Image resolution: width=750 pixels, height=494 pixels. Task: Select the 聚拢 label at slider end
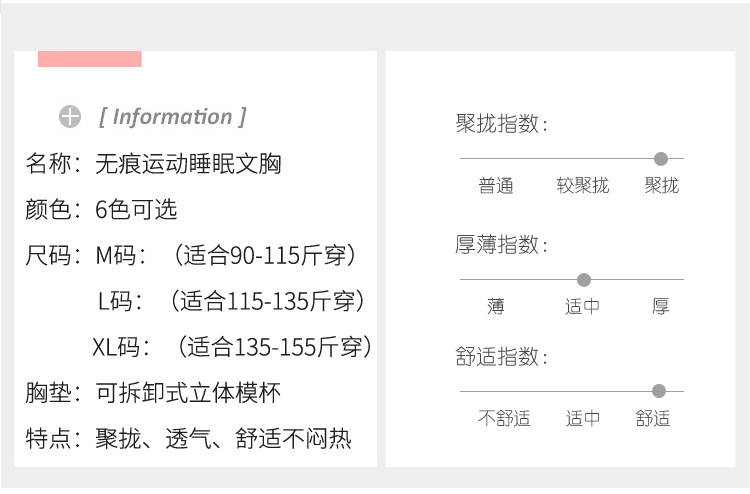pos(662,186)
